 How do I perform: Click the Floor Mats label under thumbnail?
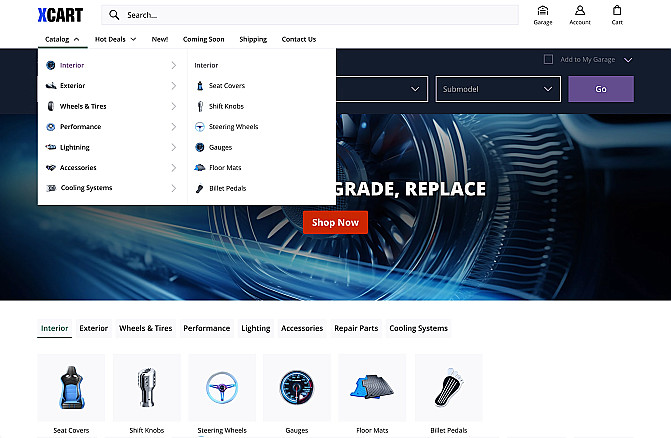(x=372, y=430)
